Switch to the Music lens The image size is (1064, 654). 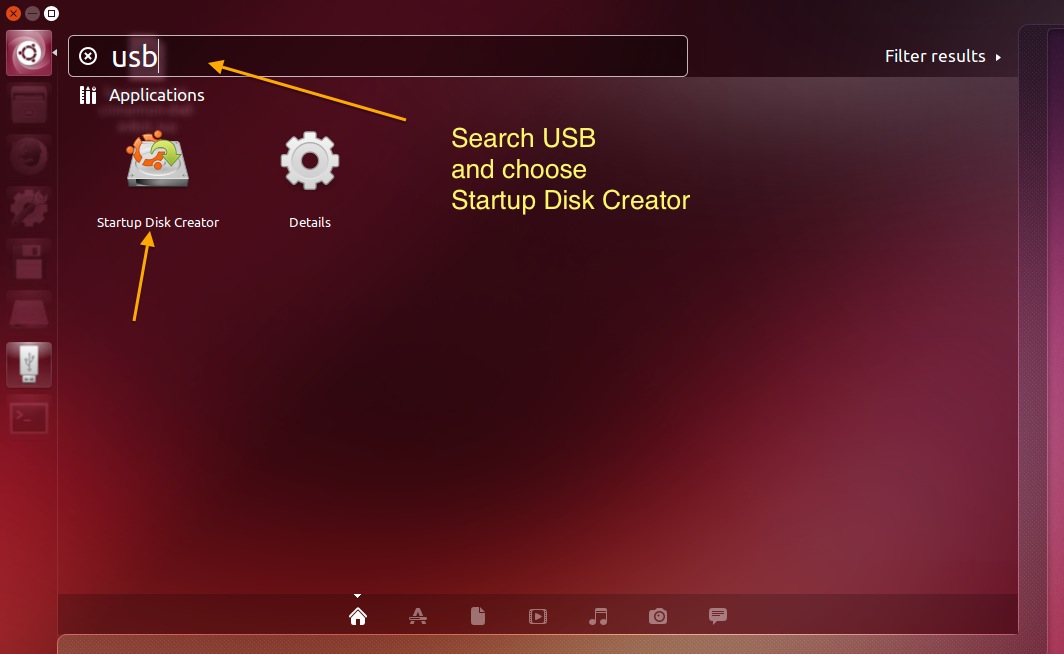(x=598, y=616)
